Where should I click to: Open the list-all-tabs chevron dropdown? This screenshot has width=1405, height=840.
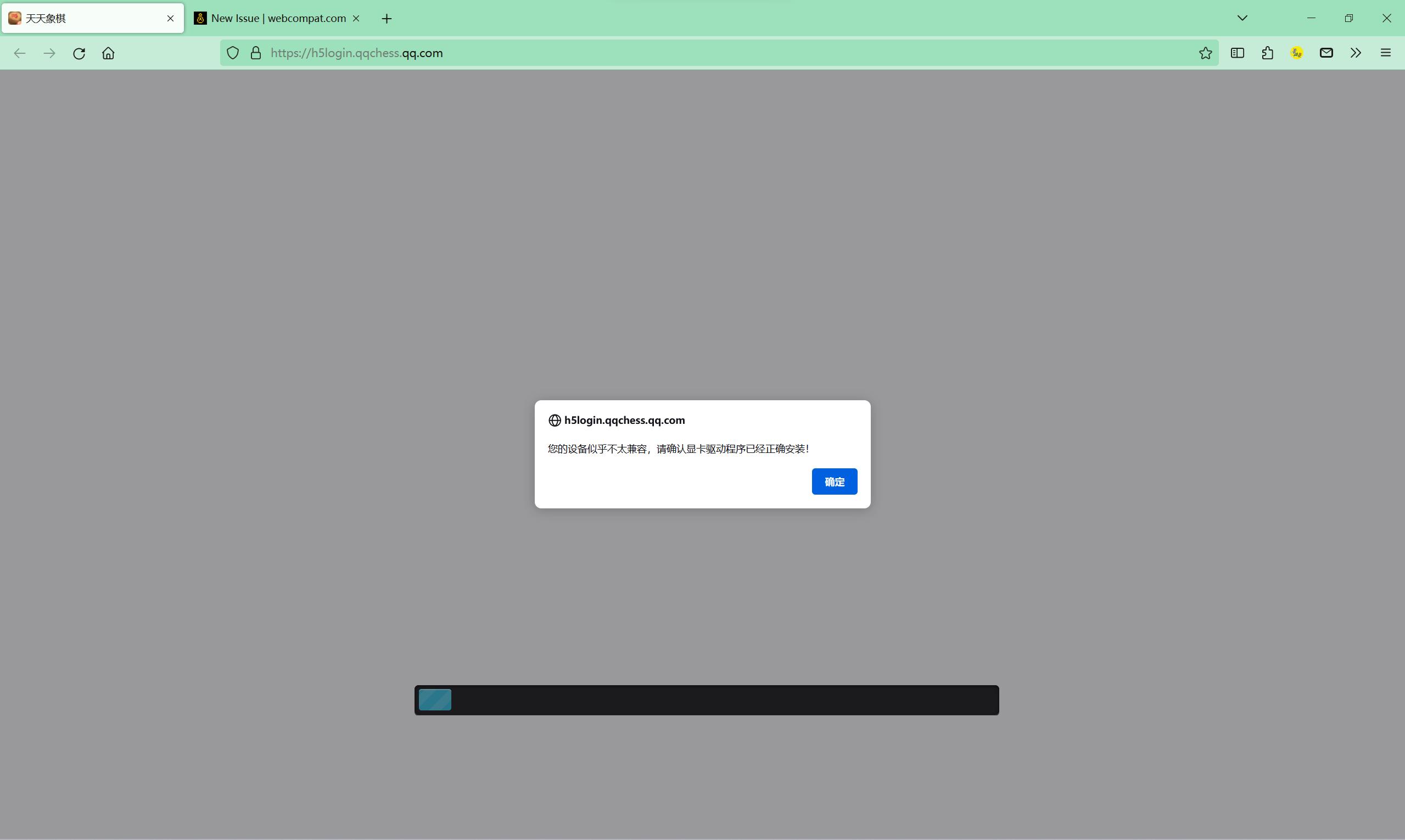coord(1242,18)
